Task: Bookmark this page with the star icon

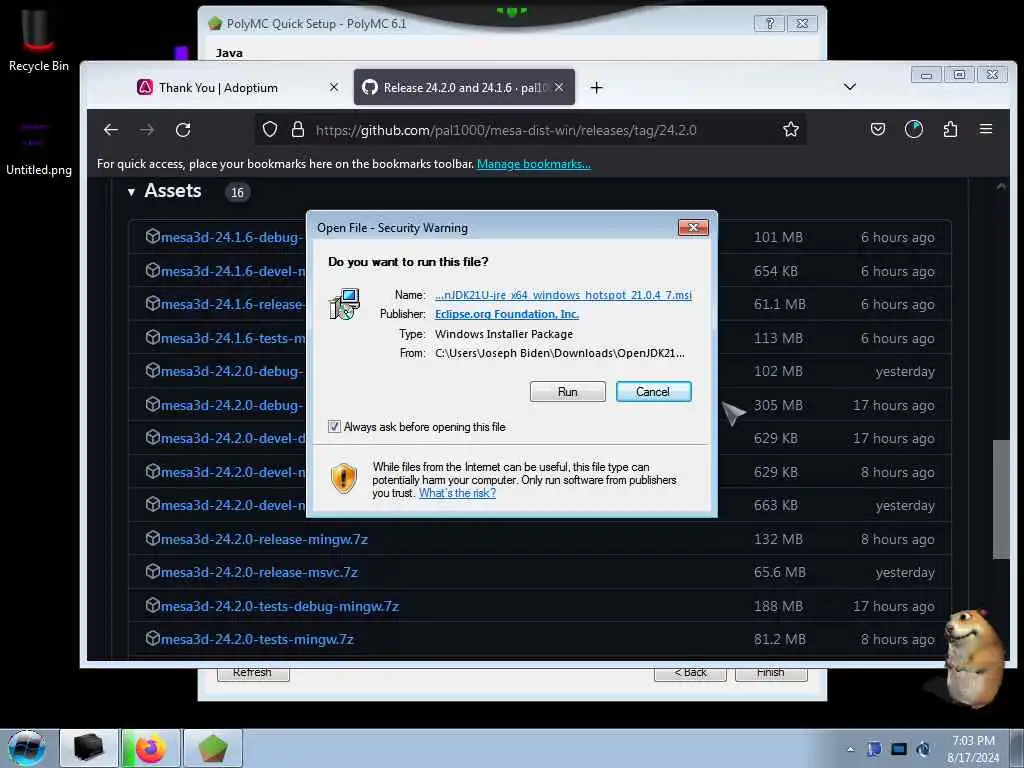Action: coord(790,130)
